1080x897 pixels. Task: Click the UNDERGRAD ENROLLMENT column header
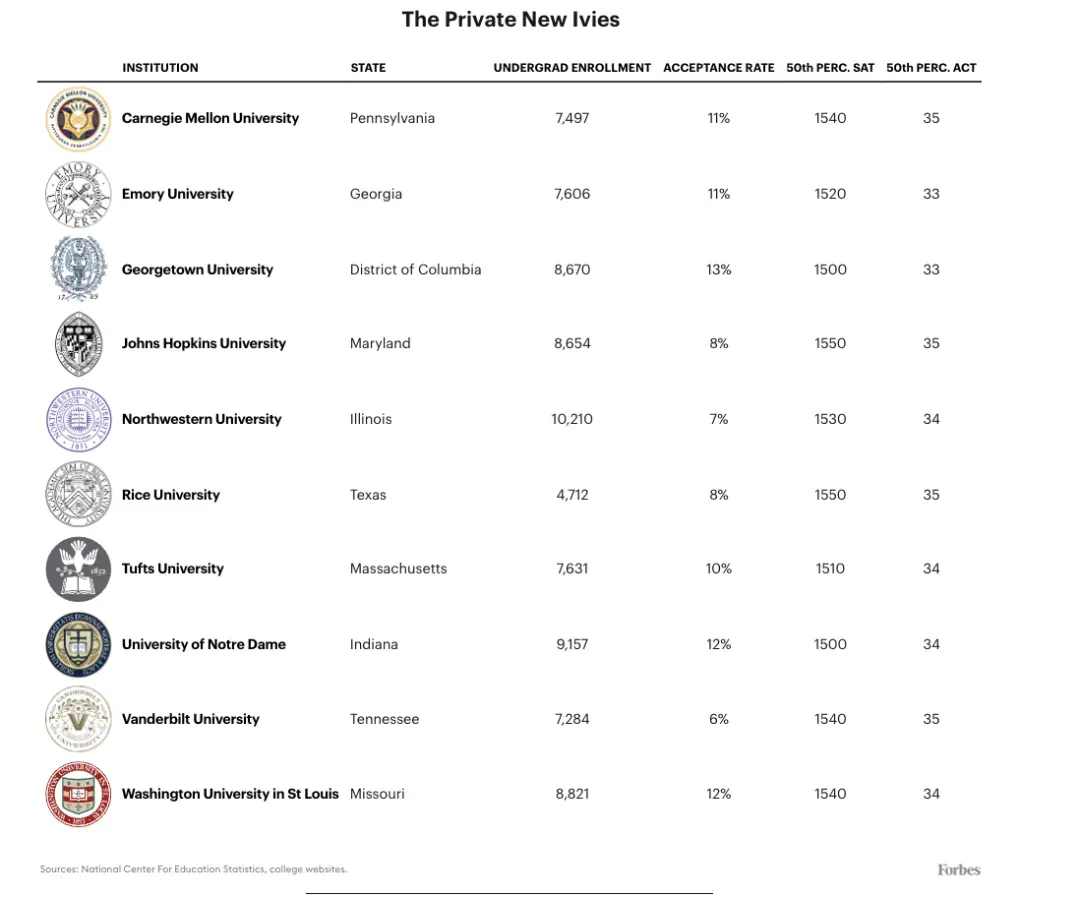[572, 68]
